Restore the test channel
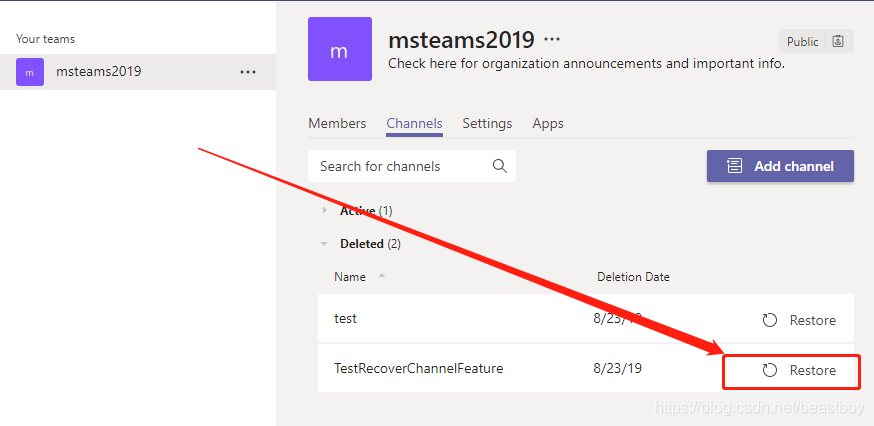The width and height of the screenshot is (874, 426). tap(799, 320)
